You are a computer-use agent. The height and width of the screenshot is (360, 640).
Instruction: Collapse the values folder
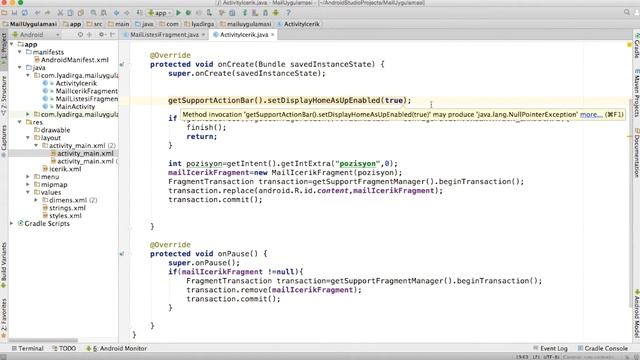pos(28,192)
